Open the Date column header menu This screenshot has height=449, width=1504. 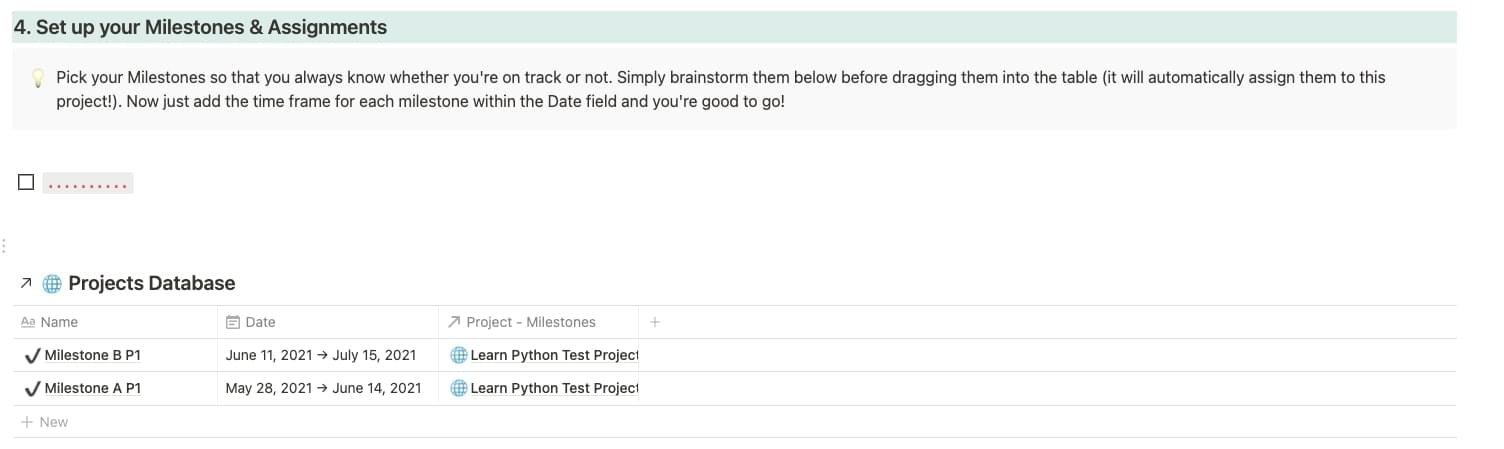coord(260,322)
